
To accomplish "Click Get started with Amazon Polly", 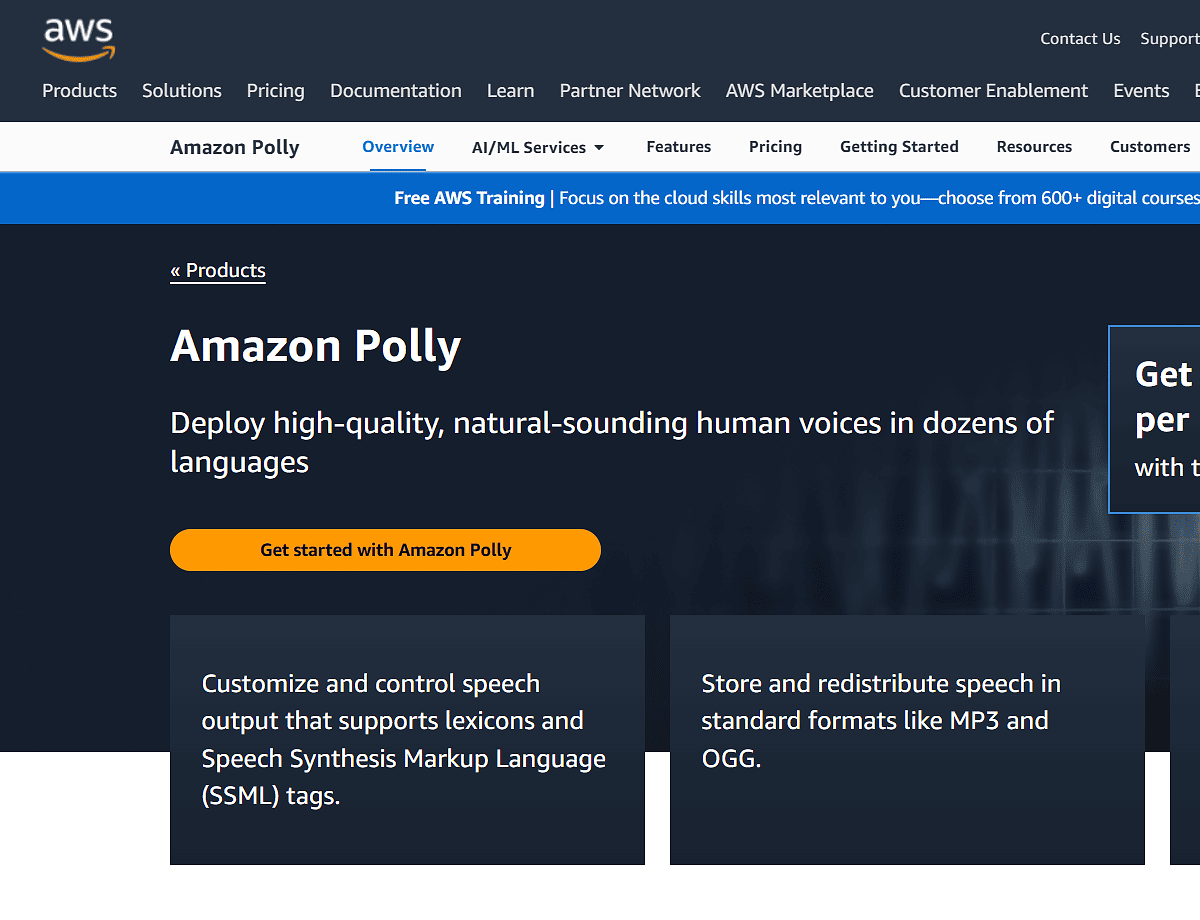I will click(385, 549).
